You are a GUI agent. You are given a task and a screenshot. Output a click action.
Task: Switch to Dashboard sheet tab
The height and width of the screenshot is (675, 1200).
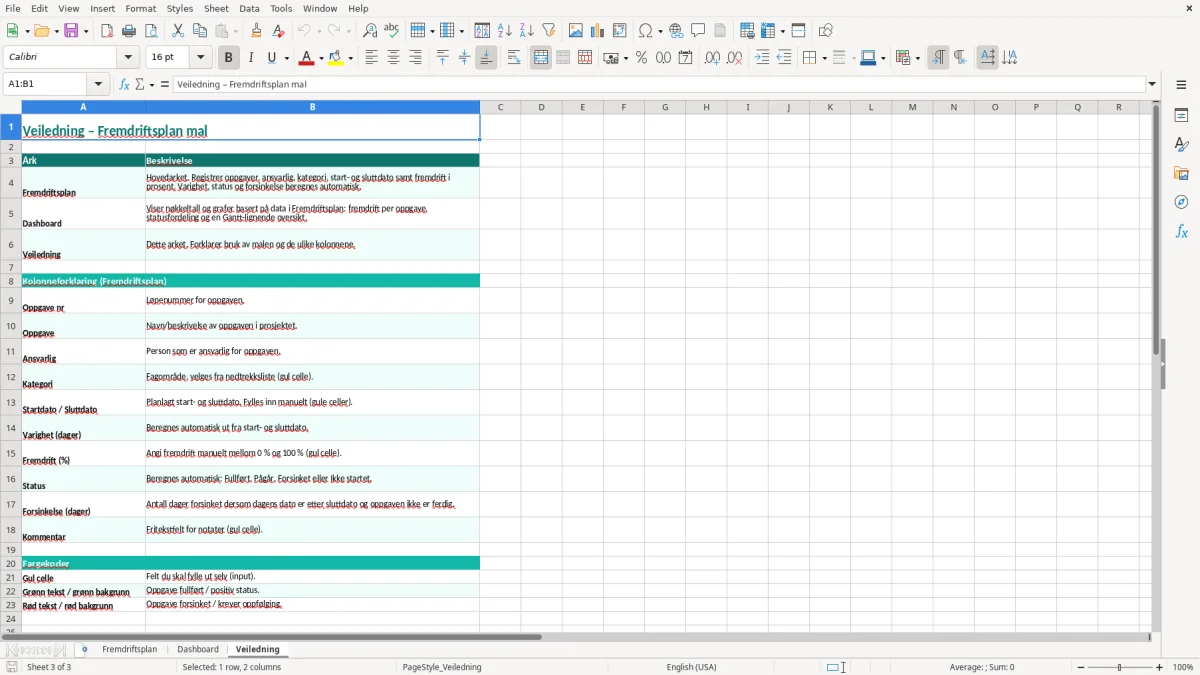tap(198, 649)
